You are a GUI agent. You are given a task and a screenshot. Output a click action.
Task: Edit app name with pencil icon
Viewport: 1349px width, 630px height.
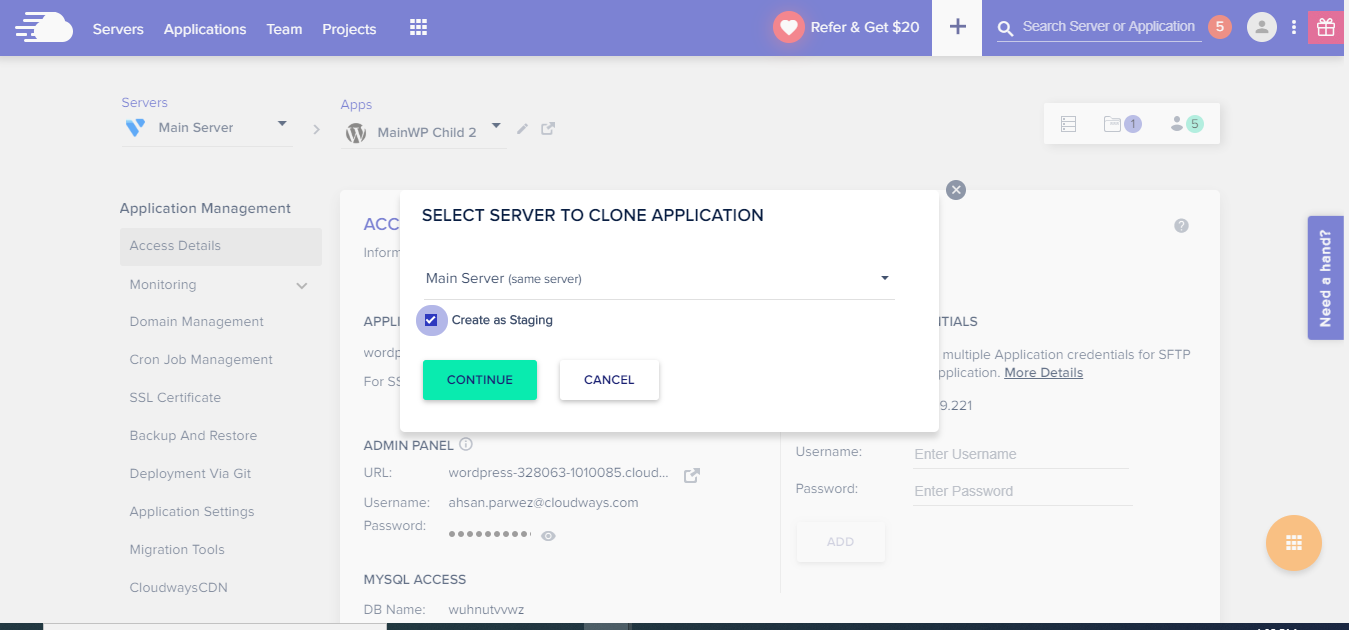[522, 129]
